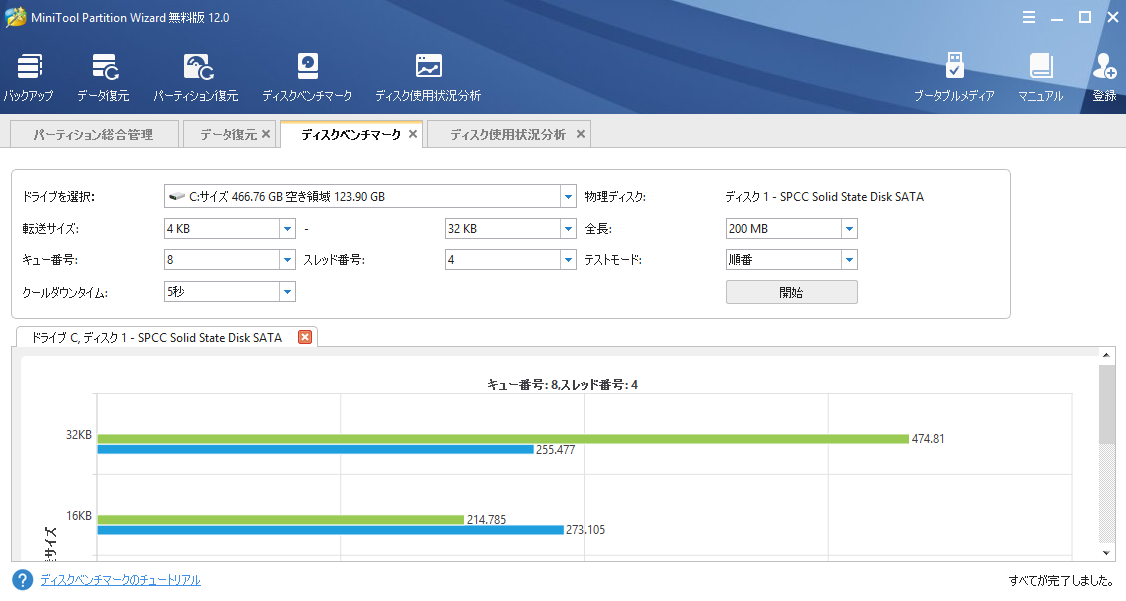
Task: Open the 登録 register icon
Action: click(x=1104, y=77)
